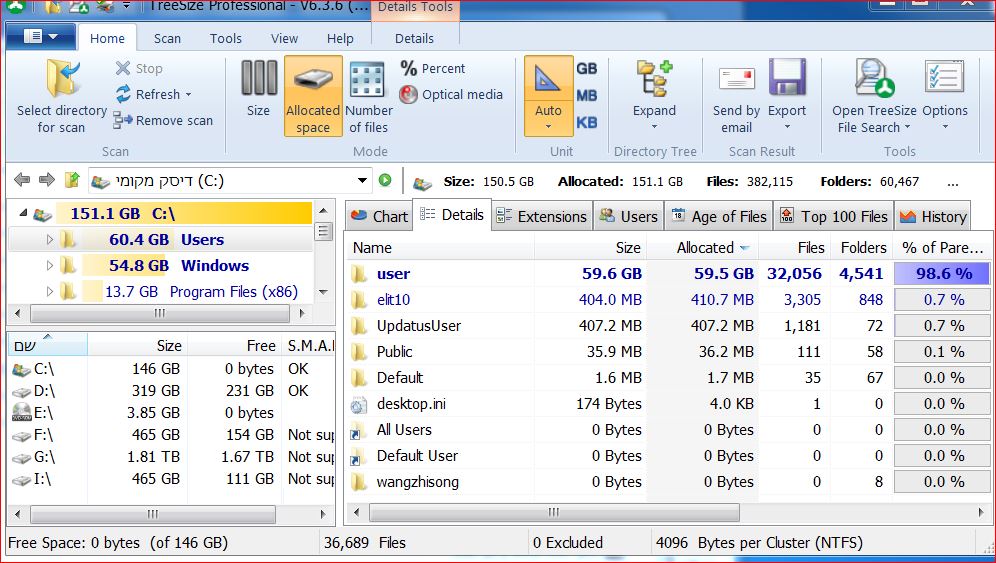This screenshot has width=996, height=563.
Task: Sort drives by the Free column
Action: click(234, 345)
